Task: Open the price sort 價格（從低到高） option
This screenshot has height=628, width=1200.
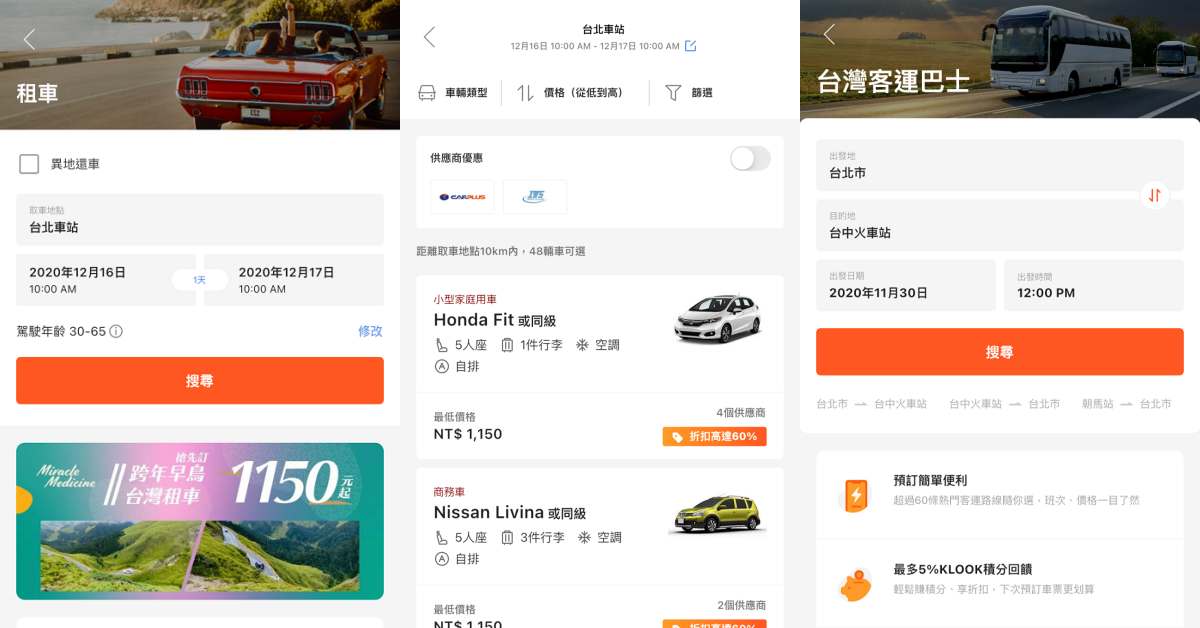Action: pyautogui.click(x=570, y=93)
